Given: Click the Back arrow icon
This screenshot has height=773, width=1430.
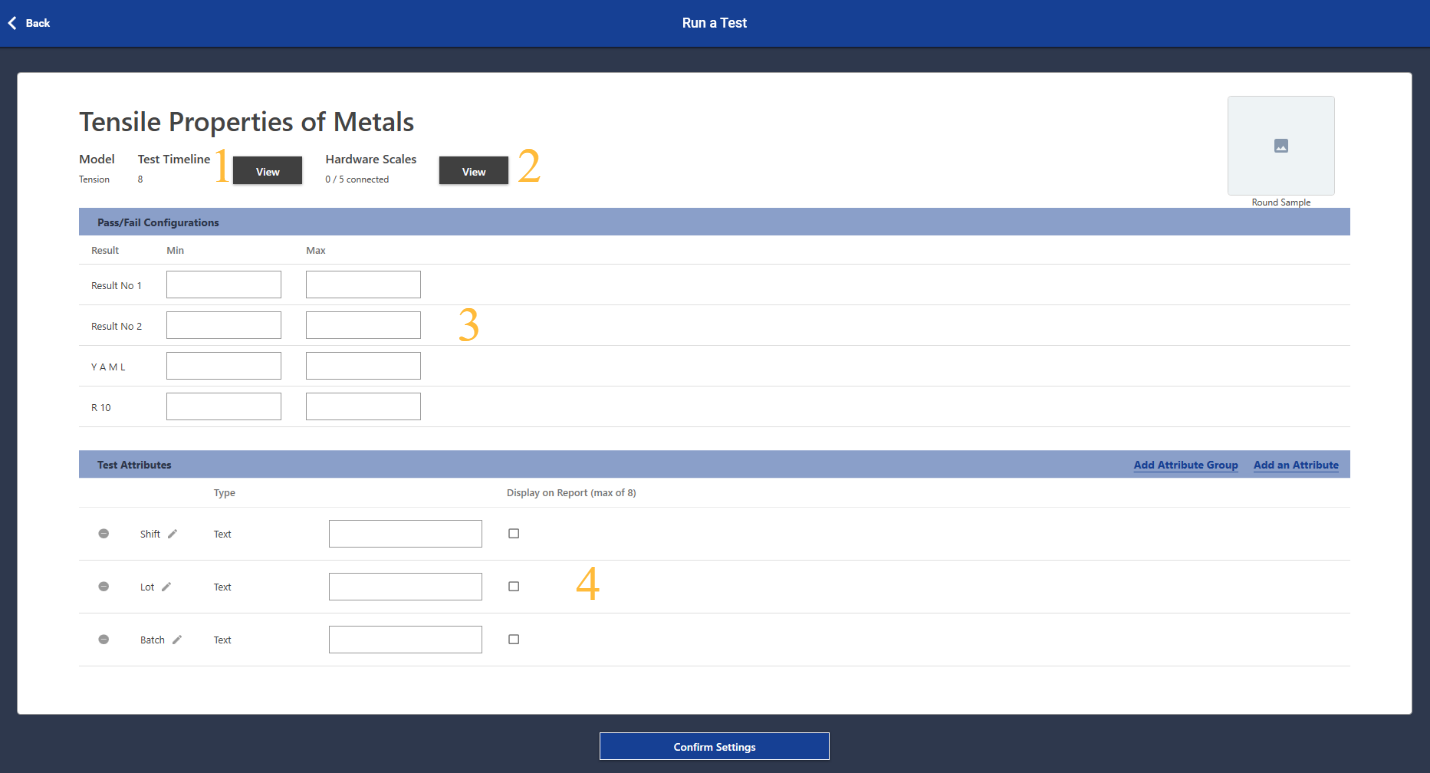Looking at the screenshot, I should pyautogui.click(x=12, y=23).
